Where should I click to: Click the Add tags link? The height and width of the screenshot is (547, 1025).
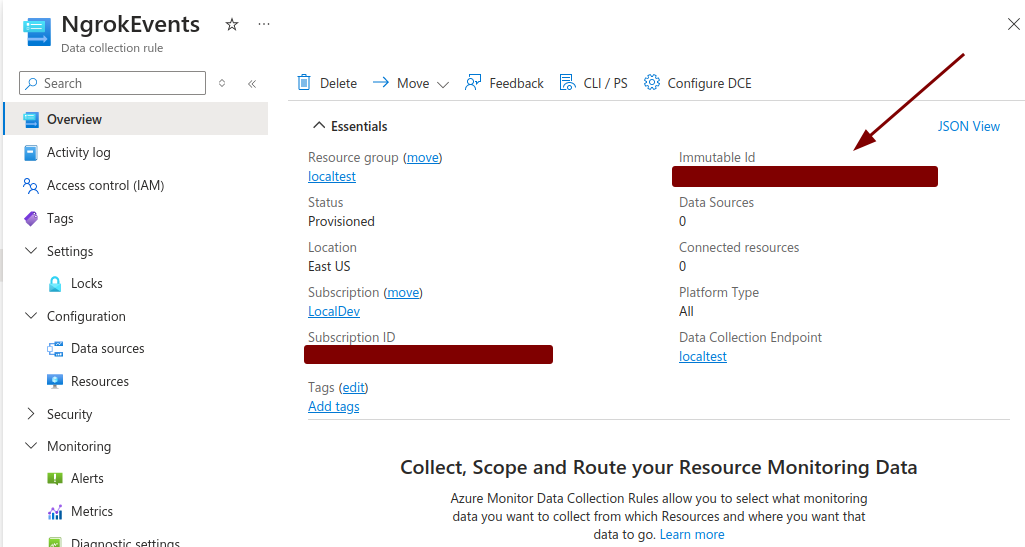[333, 406]
